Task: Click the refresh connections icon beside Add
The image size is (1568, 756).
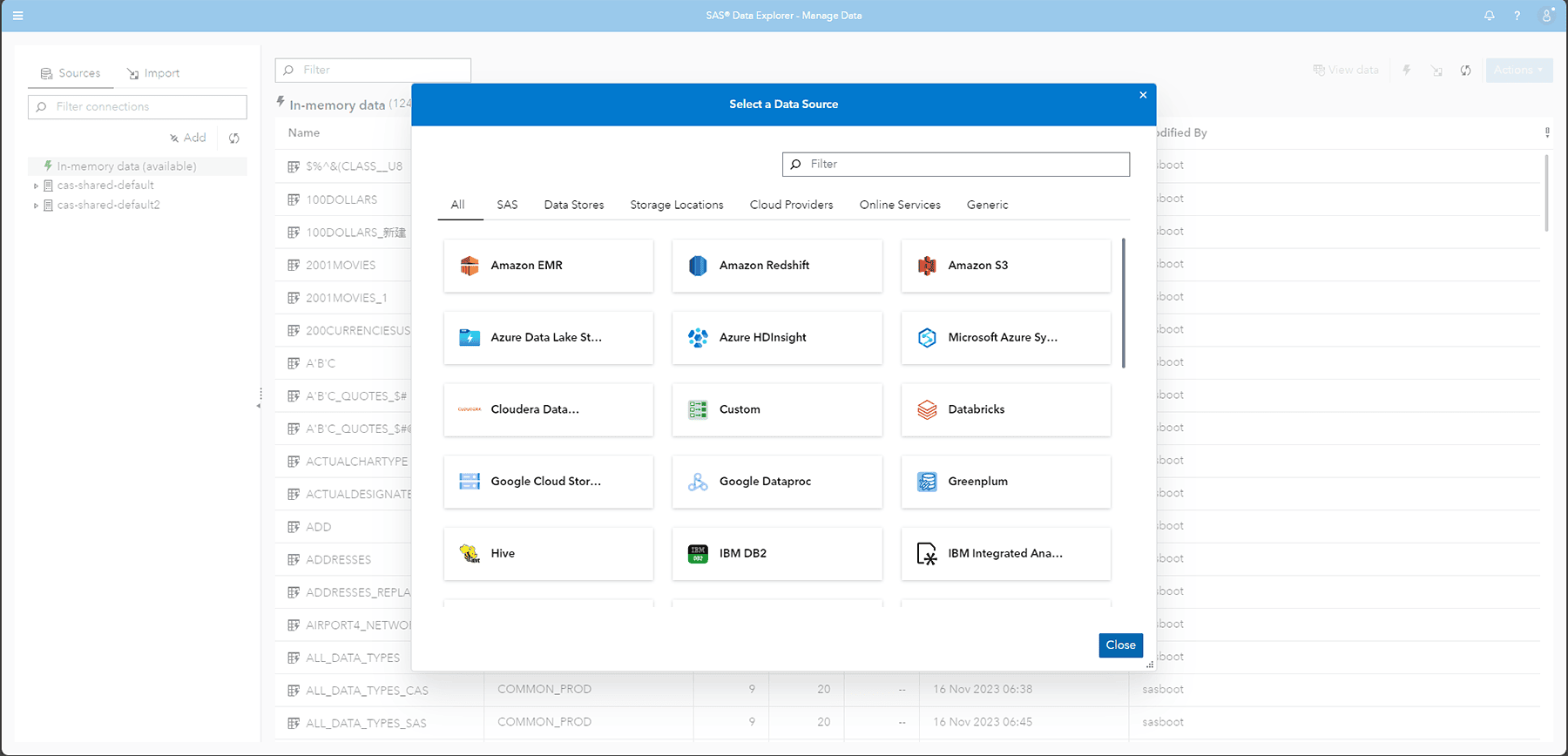Action: [234, 138]
